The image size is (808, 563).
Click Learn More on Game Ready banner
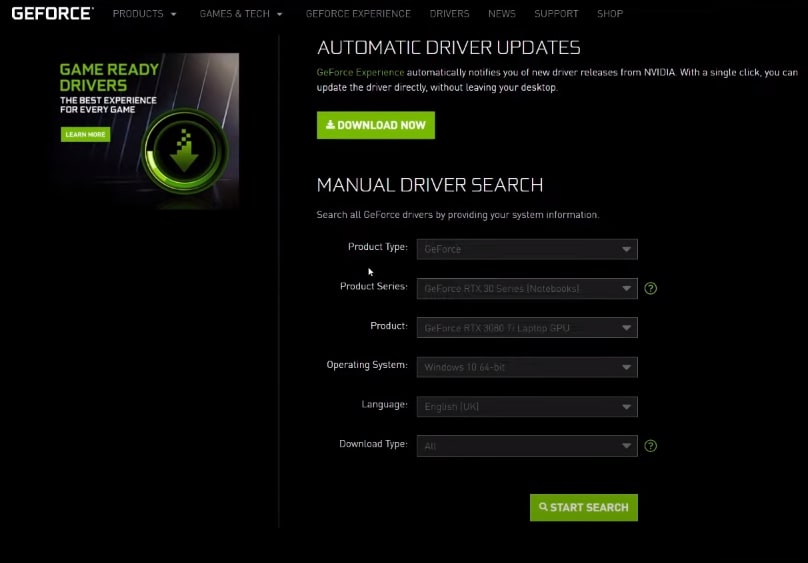coord(86,134)
